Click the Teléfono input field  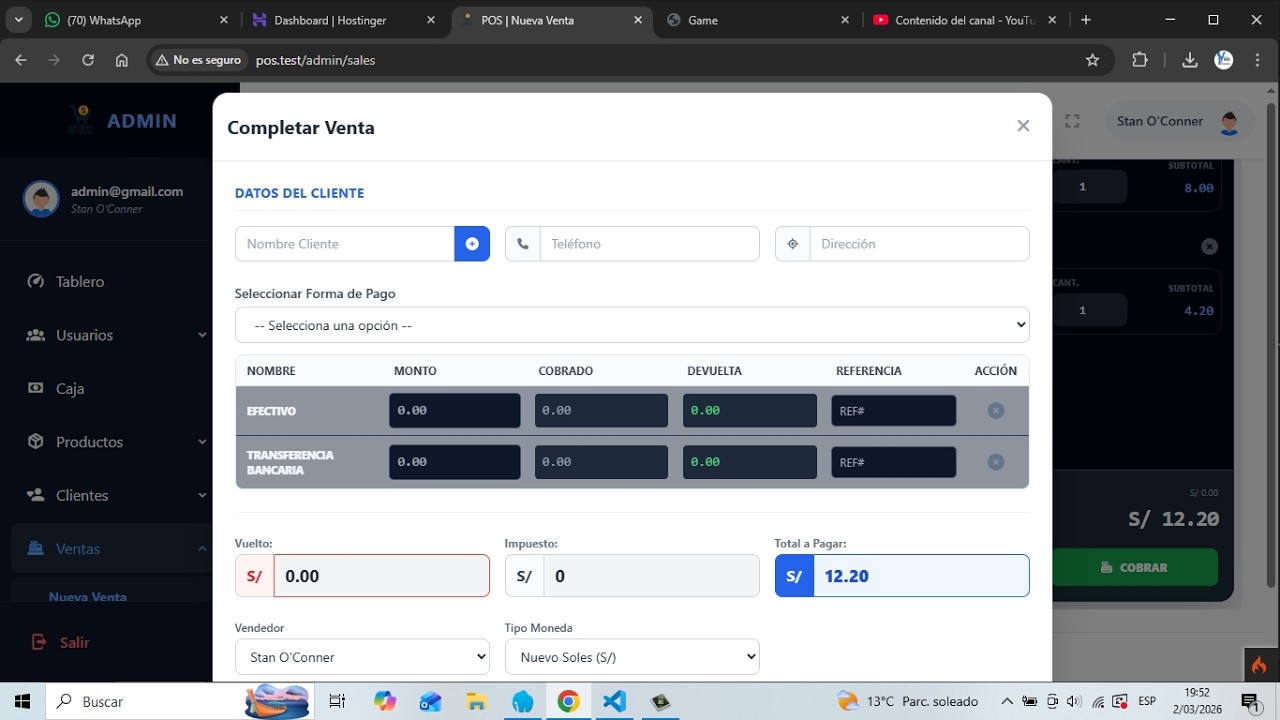coord(649,244)
